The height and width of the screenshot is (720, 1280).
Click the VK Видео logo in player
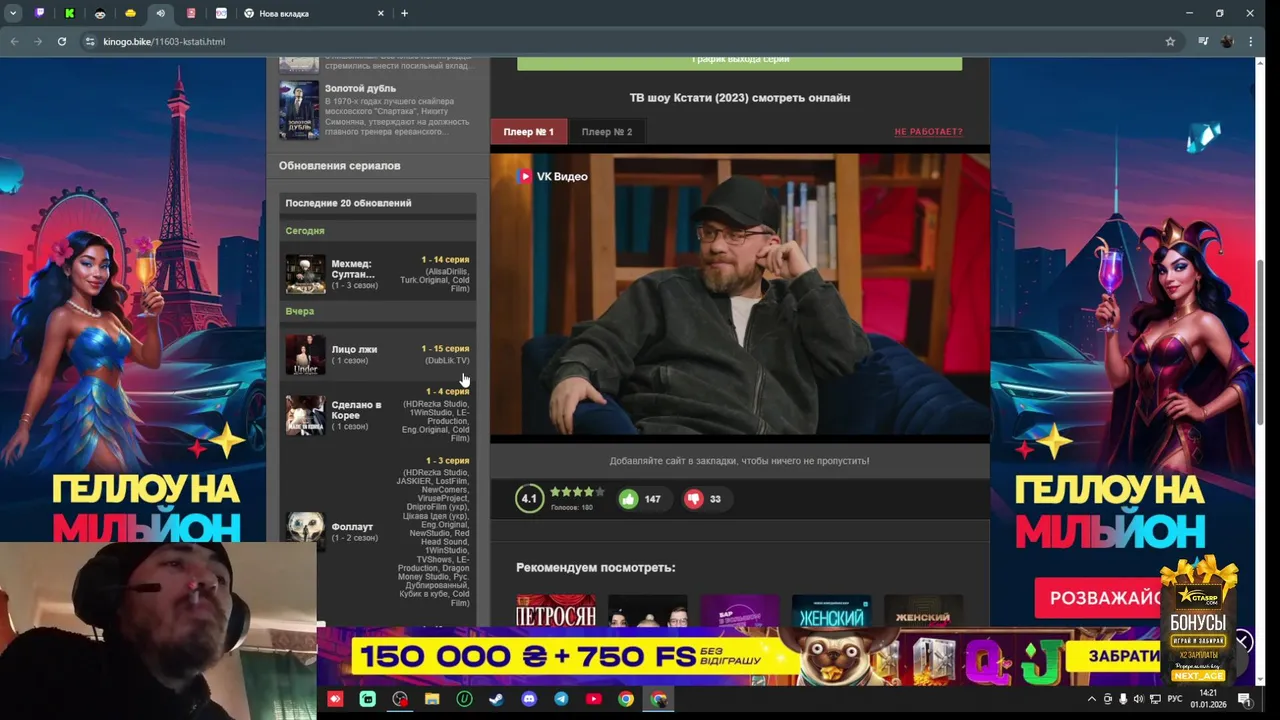(x=552, y=176)
